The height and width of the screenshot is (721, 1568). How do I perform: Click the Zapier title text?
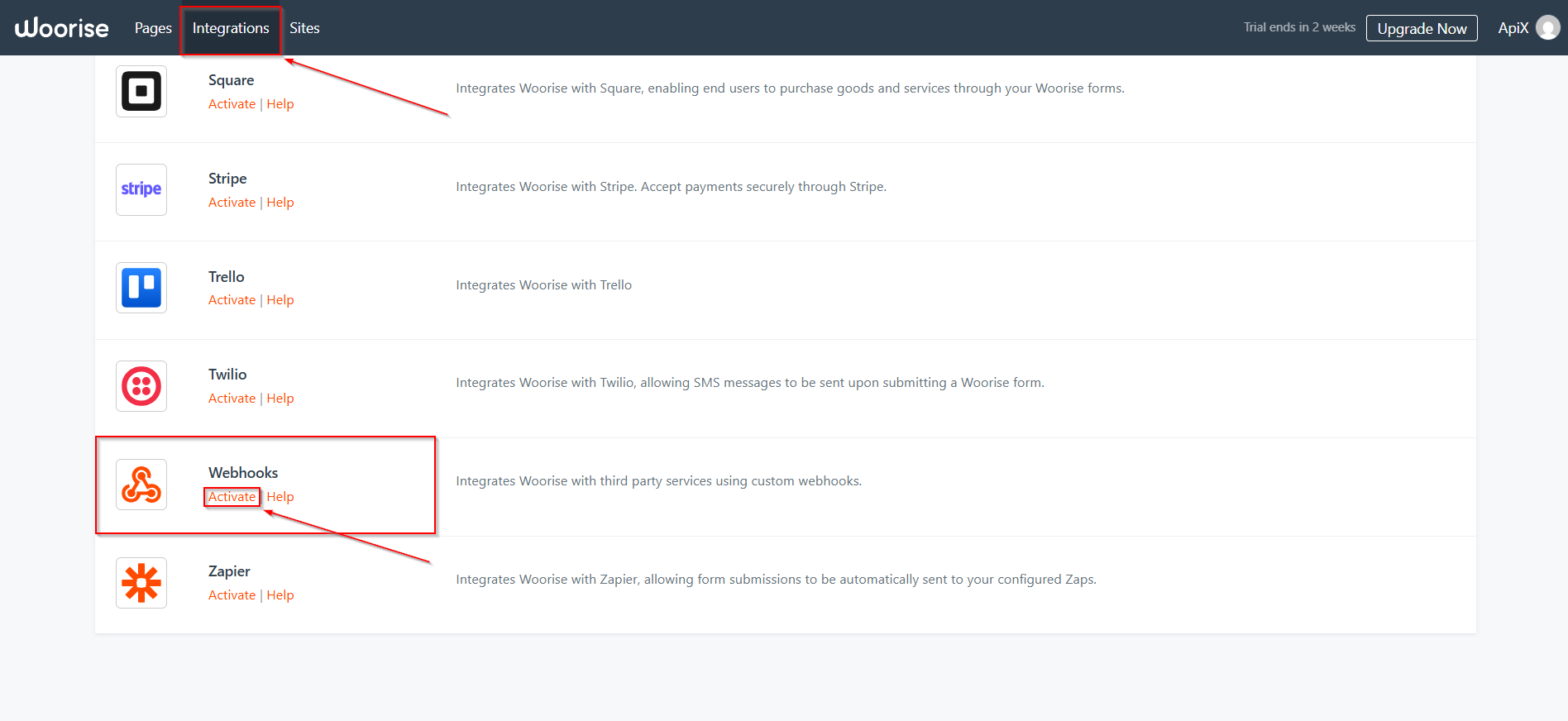(x=229, y=571)
